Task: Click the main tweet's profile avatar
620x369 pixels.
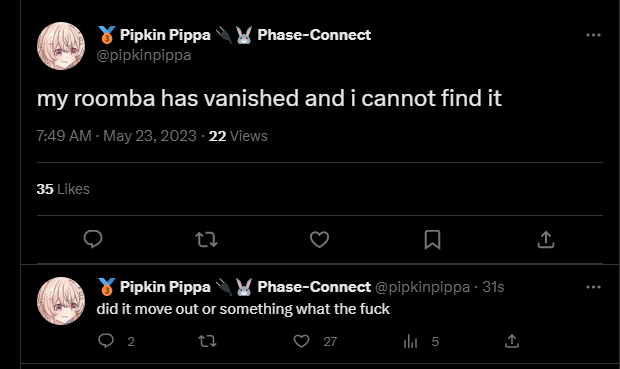Action: tap(61, 46)
